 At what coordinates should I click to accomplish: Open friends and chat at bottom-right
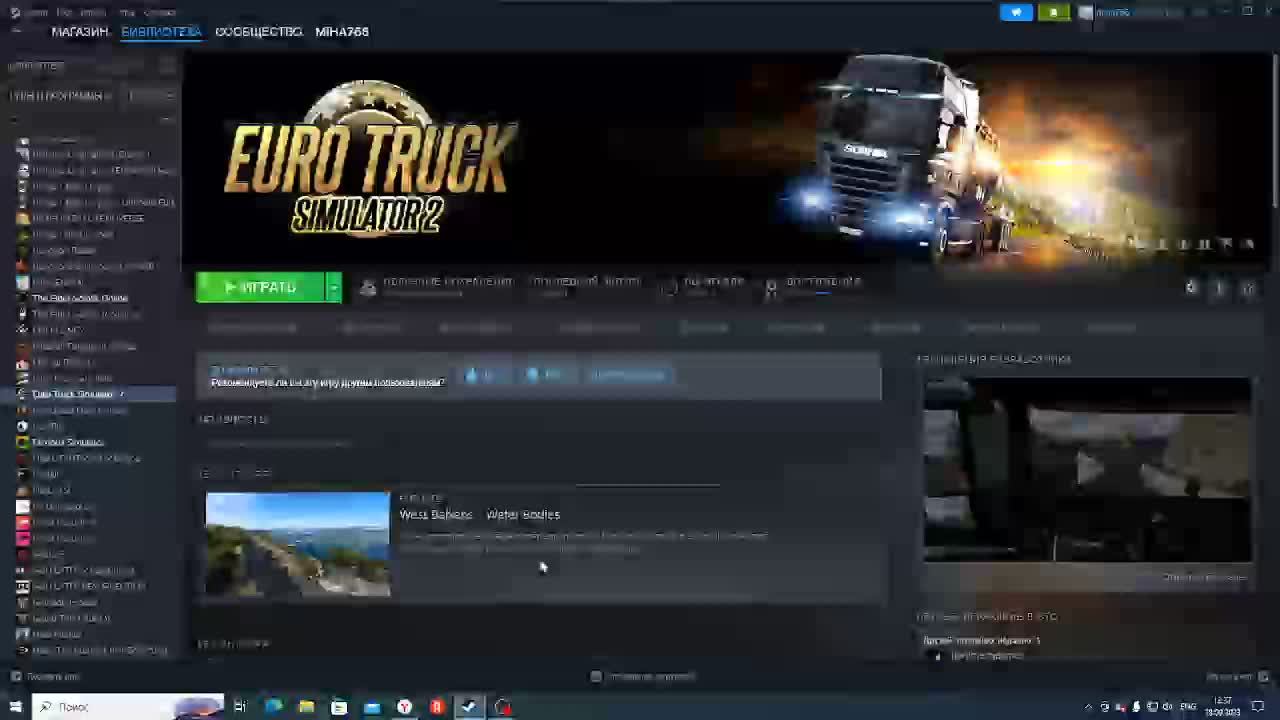pos(1236,677)
